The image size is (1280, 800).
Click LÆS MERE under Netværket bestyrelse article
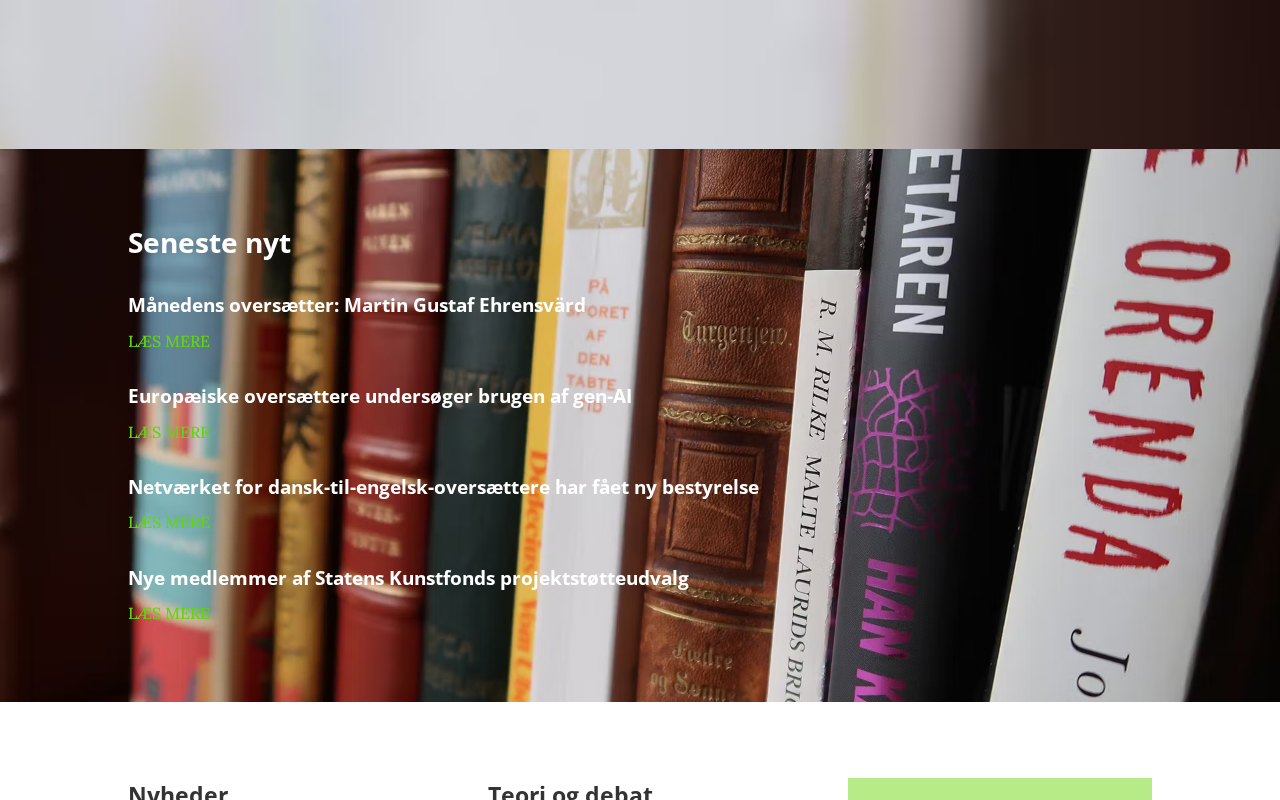coord(169,523)
